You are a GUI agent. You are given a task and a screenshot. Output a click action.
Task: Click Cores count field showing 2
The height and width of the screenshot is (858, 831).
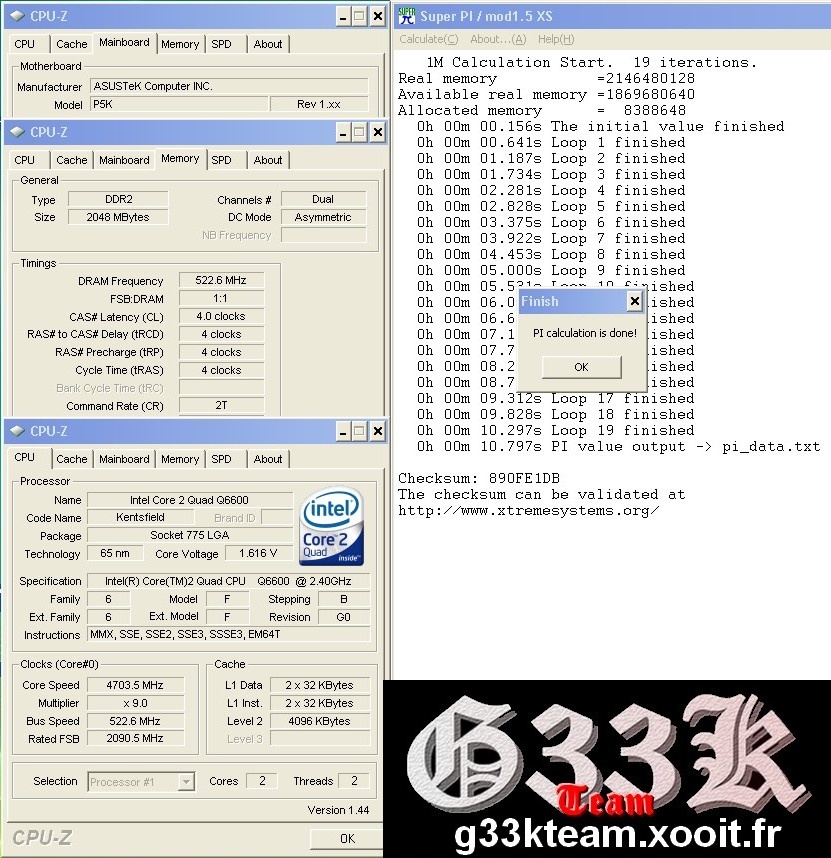262,781
